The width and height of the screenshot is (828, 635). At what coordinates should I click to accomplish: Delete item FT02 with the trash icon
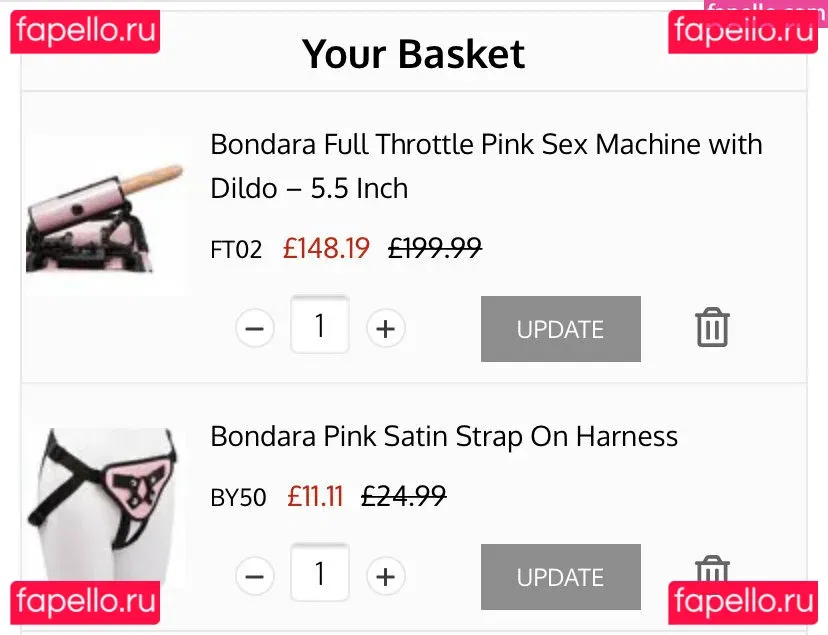point(712,328)
